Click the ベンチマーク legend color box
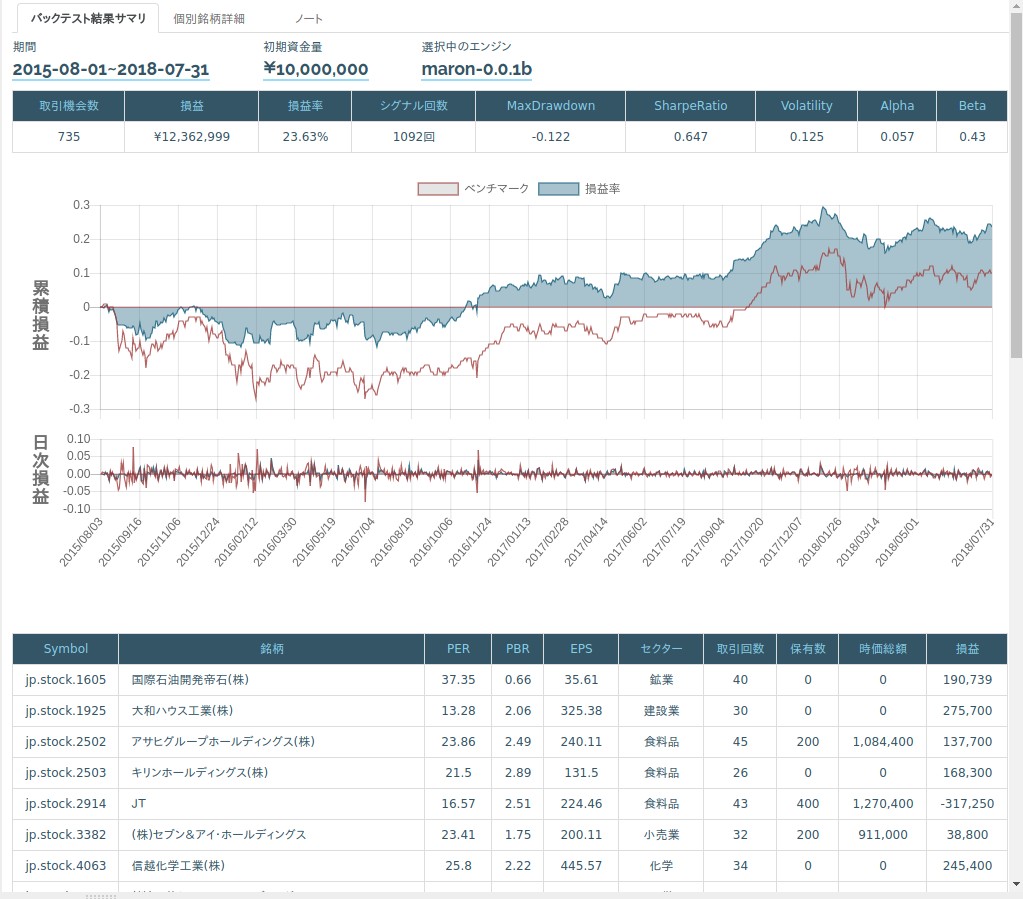This screenshot has width=1023, height=899. (437, 188)
